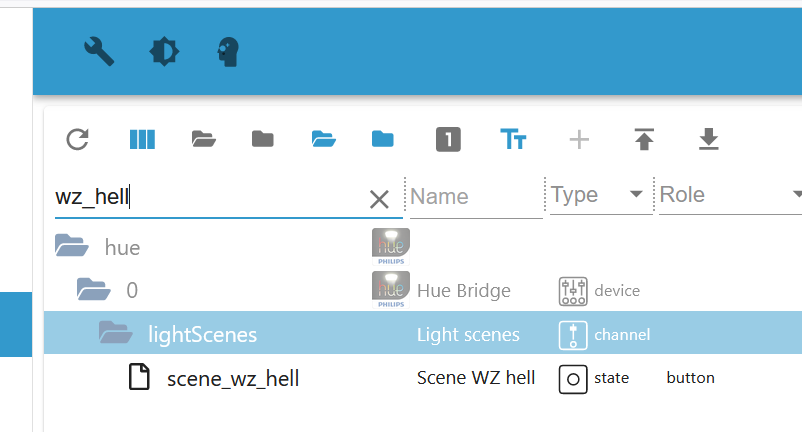802x432 pixels.
Task: Collapse the hue folder
Action: (x=72, y=246)
